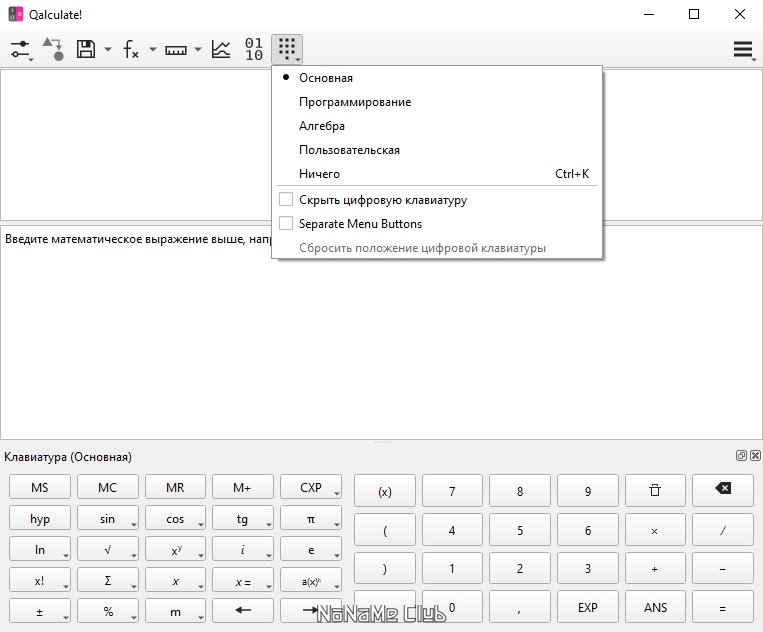Image resolution: width=763 pixels, height=632 pixels.
Task: Enable Скрыть цифровую клавиатуру checkbox
Action: (x=286, y=200)
